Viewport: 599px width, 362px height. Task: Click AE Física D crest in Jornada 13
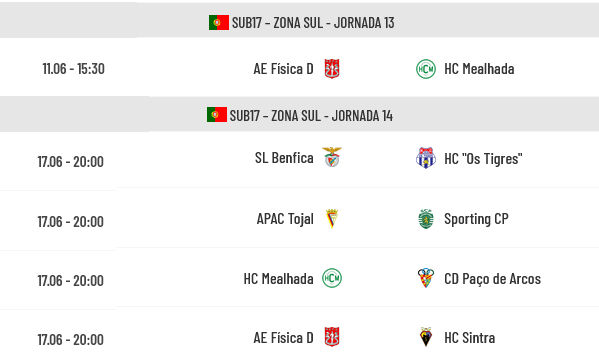point(332,69)
